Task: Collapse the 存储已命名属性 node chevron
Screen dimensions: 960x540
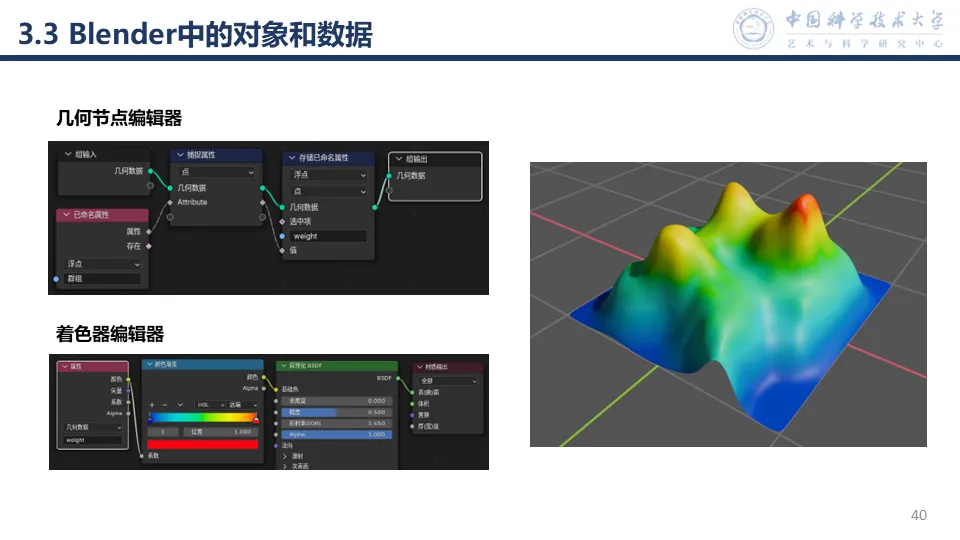Action: point(292,158)
